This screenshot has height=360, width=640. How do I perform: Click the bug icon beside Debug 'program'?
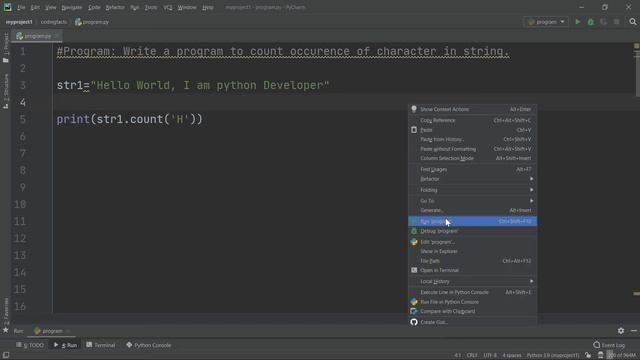(414, 231)
